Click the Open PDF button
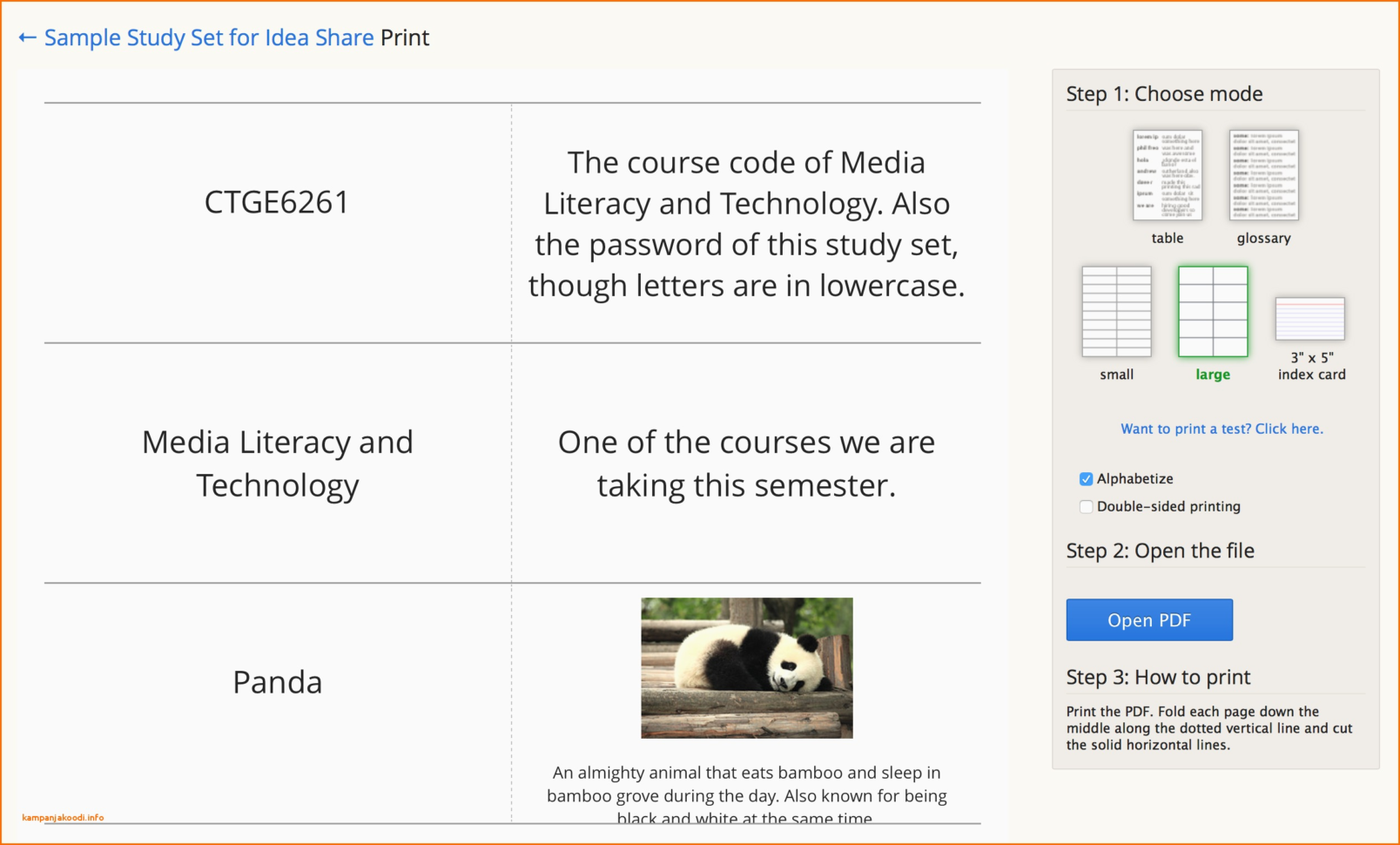The width and height of the screenshot is (1400, 845). click(1149, 620)
